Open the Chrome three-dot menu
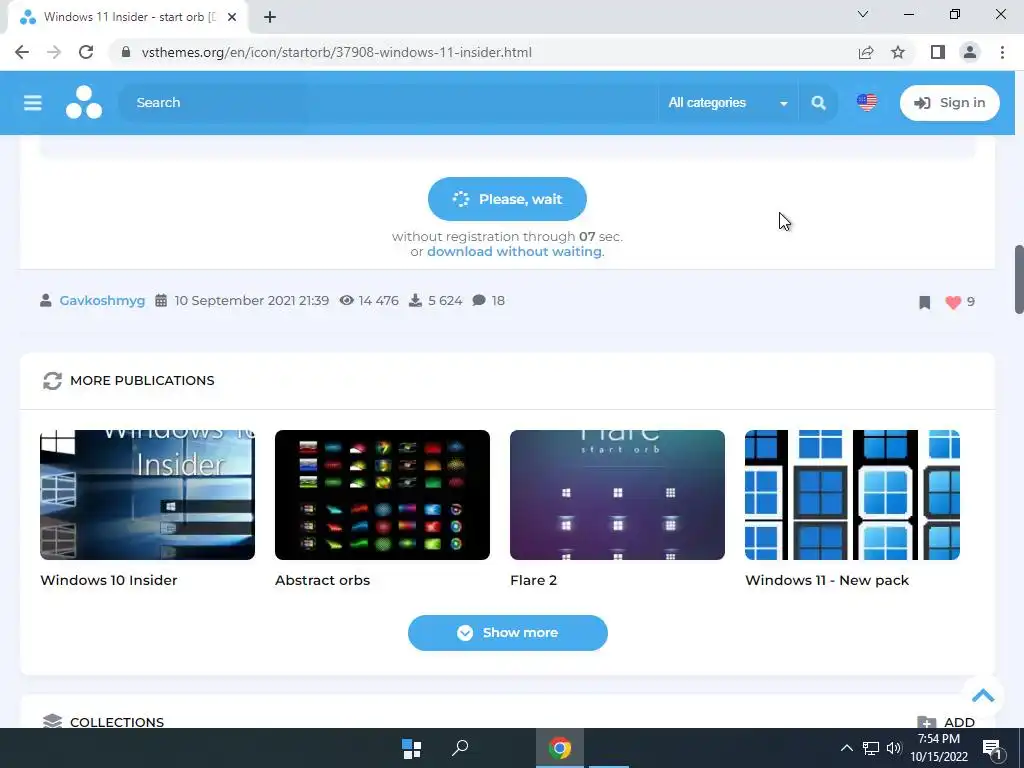 click(x=1002, y=52)
